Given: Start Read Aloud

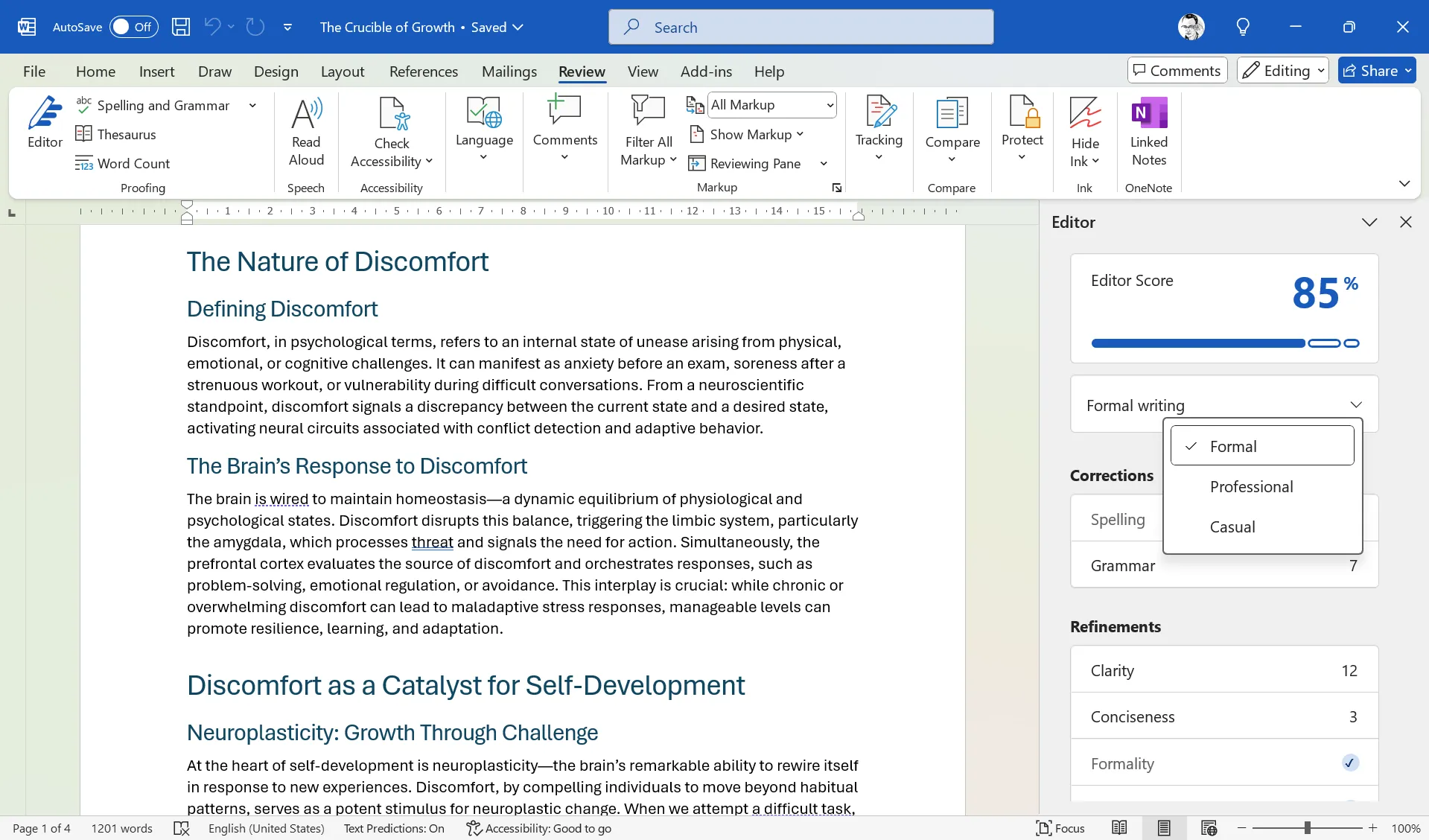Looking at the screenshot, I should point(306,133).
